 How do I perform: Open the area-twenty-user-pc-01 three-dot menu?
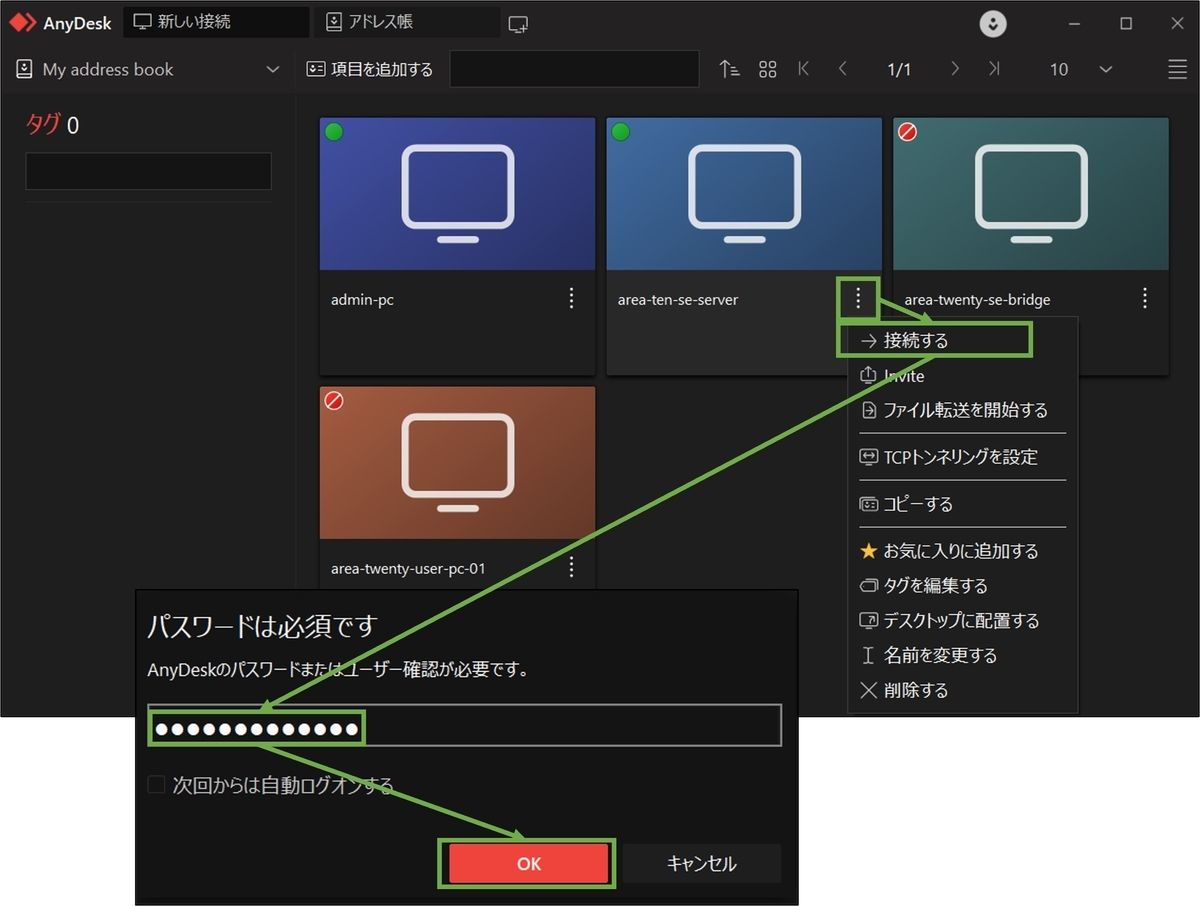click(572, 567)
